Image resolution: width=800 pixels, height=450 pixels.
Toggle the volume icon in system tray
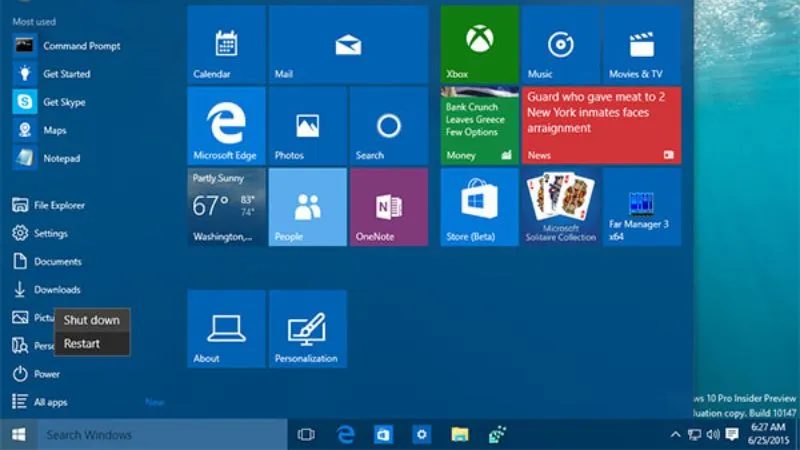tap(713, 435)
